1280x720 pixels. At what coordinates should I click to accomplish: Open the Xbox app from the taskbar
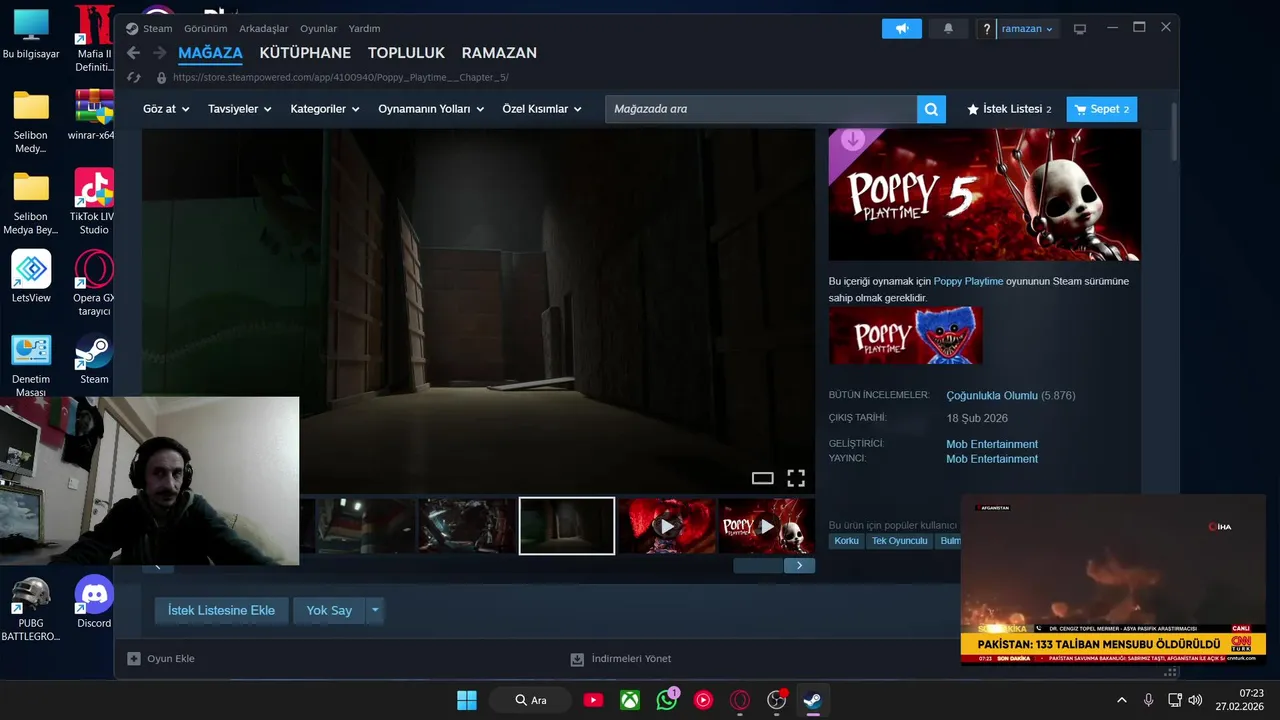pos(630,700)
